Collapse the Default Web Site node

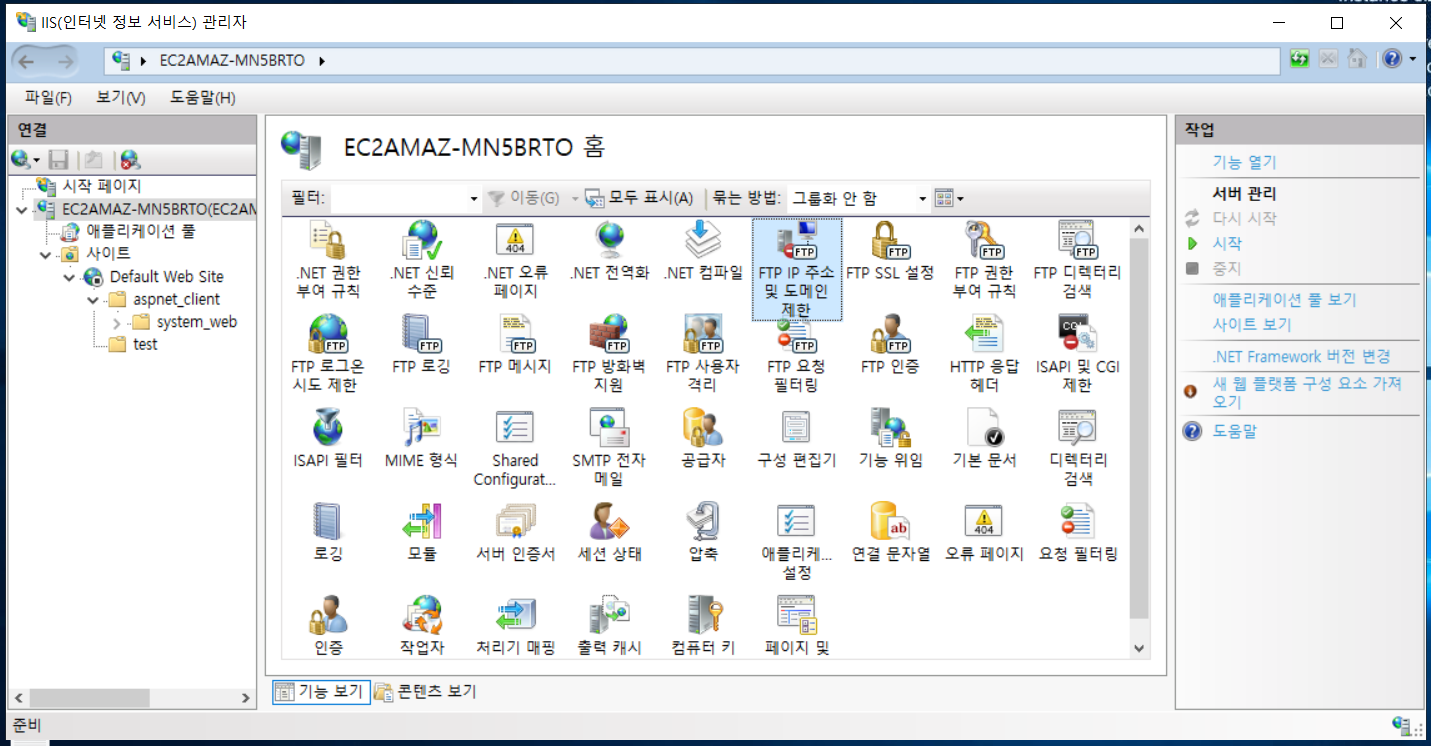coord(69,277)
